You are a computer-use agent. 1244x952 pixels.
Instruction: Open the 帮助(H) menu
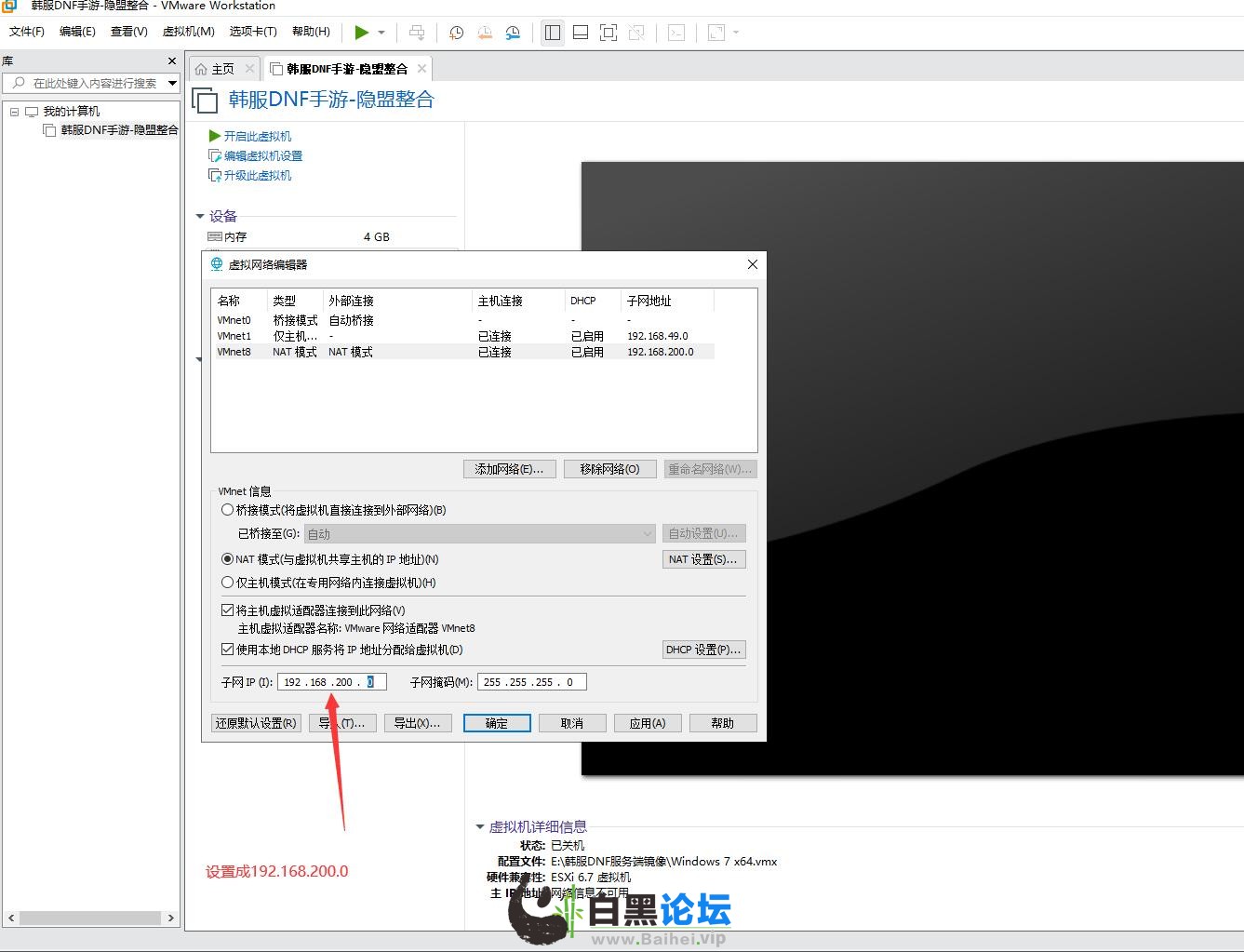click(x=311, y=32)
